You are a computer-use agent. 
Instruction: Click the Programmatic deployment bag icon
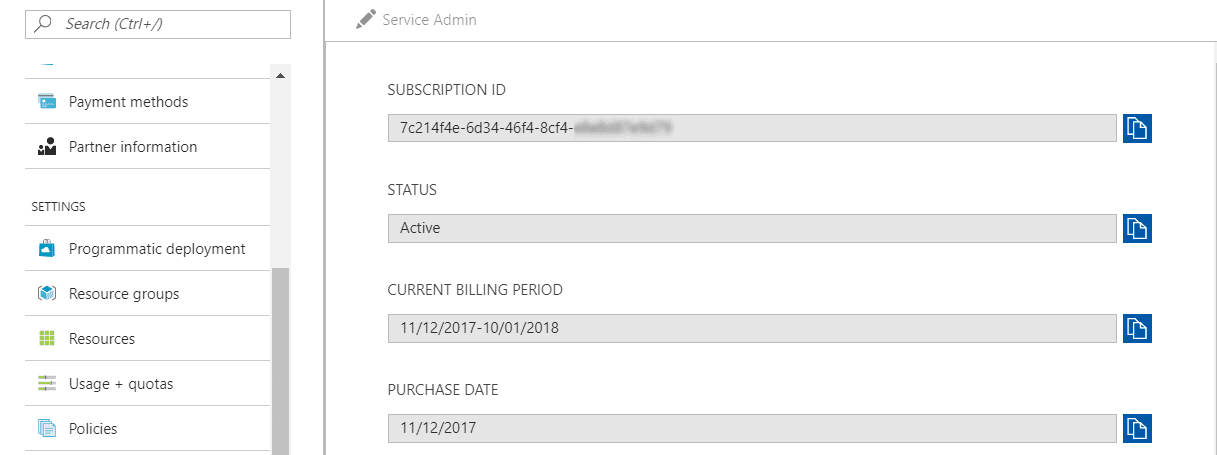click(46, 249)
